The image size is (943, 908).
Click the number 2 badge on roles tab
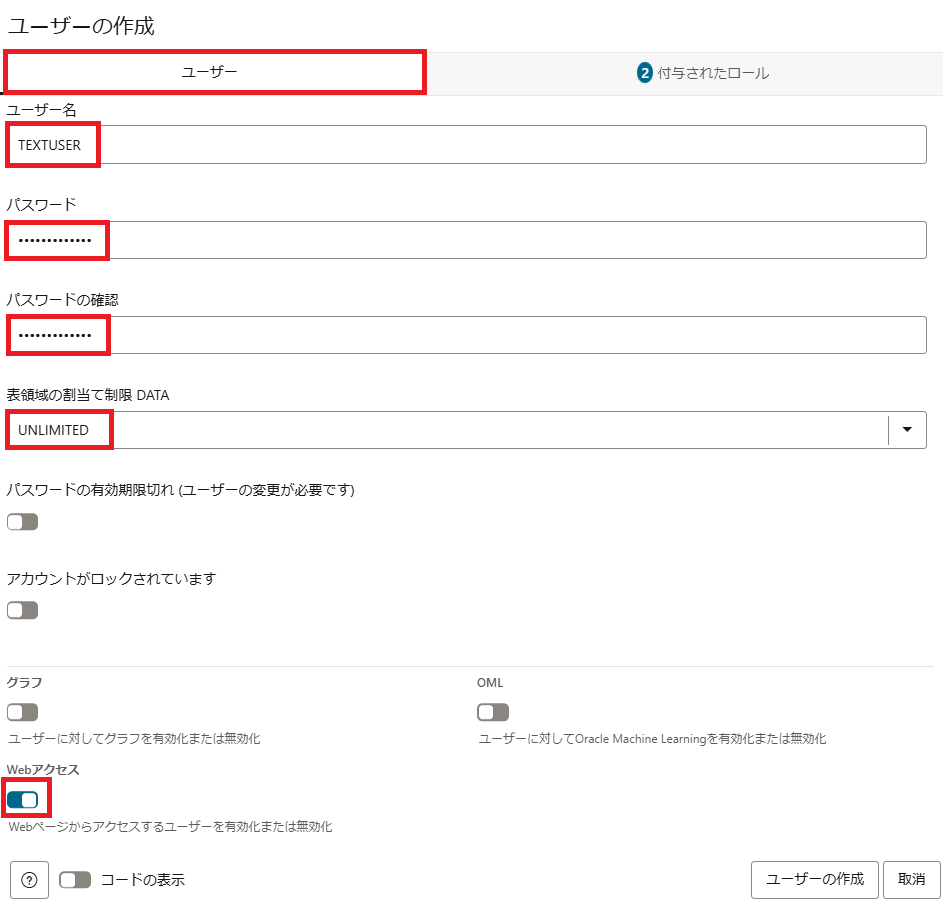tap(645, 73)
